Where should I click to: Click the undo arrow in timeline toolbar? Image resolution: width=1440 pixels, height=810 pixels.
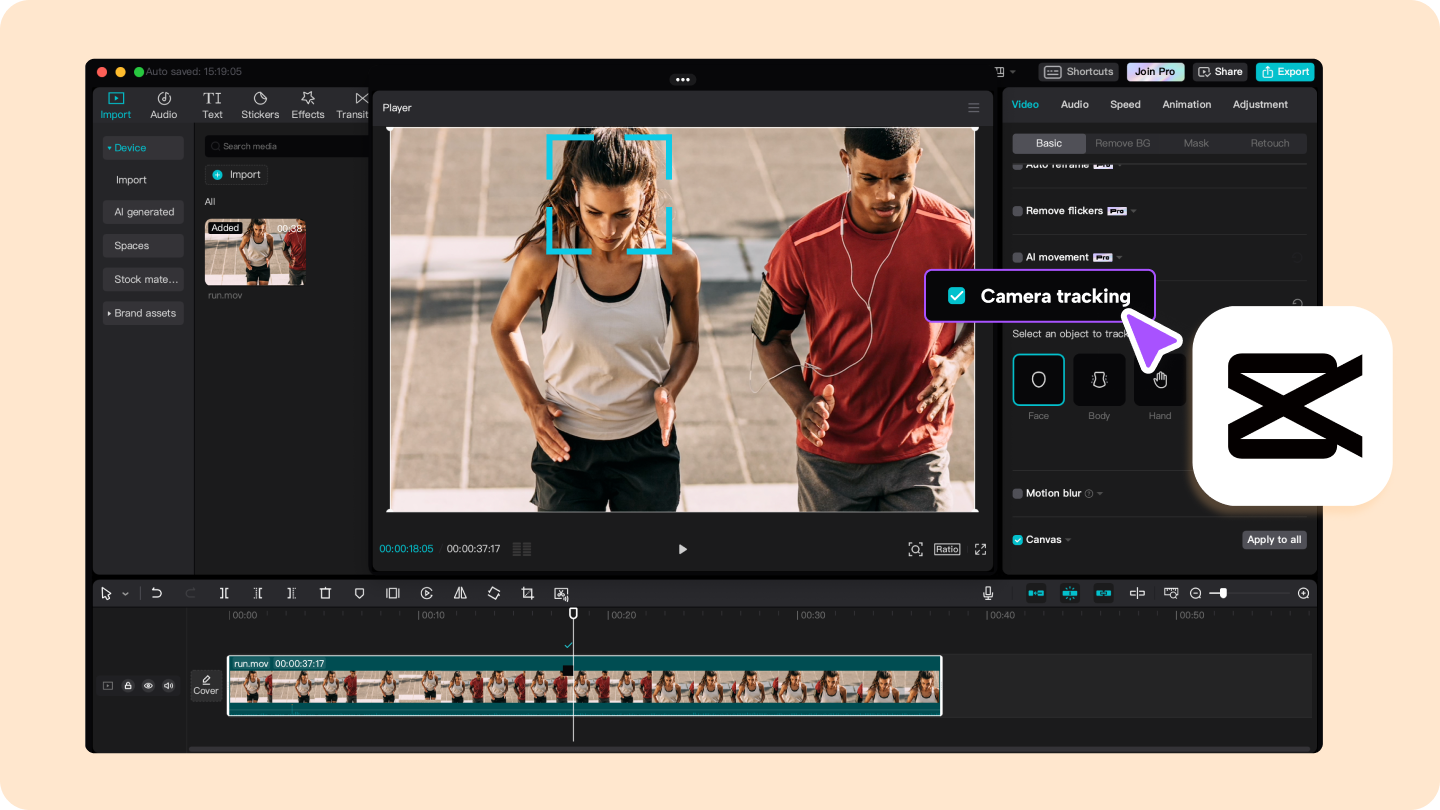click(157, 593)
